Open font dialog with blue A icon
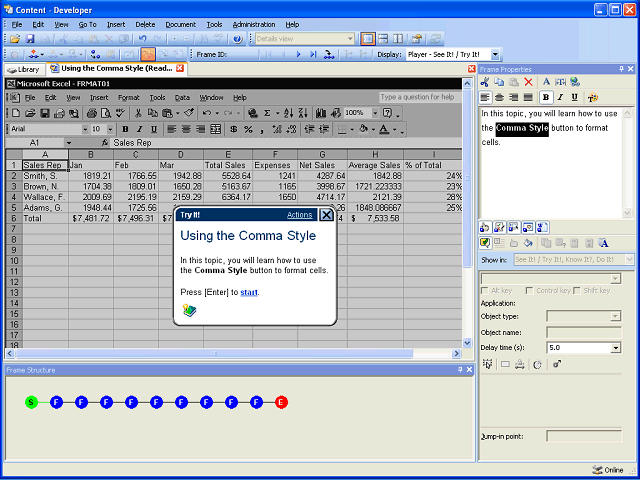This screenshot has height=480, width=640. (x=546, y=82)
